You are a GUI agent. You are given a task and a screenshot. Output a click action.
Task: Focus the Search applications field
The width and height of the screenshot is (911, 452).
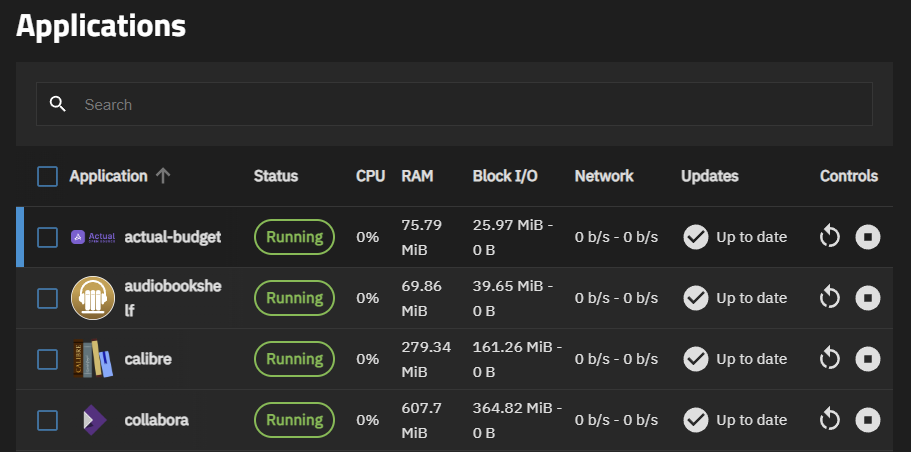[454, 104]
